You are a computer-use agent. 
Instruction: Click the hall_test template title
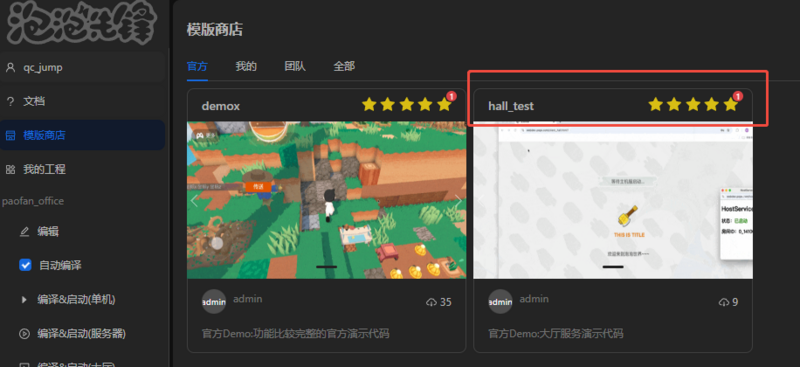[511, 106]
